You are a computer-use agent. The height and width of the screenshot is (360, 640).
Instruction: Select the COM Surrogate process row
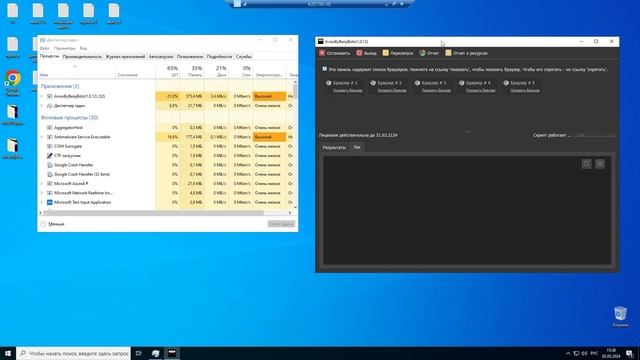(x=167, y=146)
